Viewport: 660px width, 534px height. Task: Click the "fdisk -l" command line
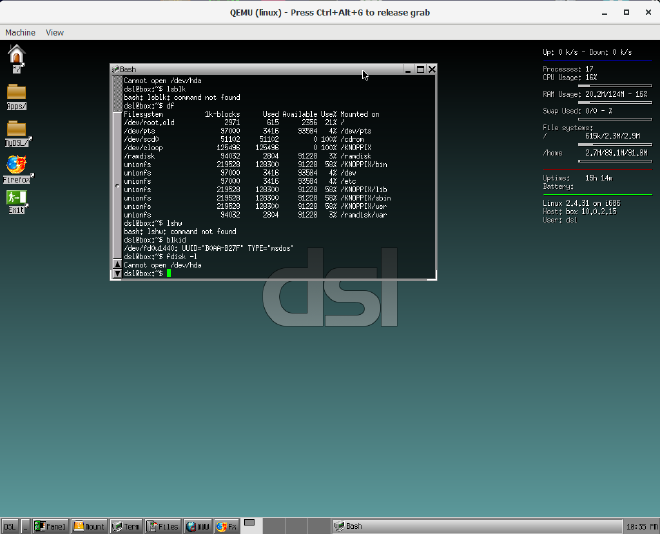click(160, 257)
